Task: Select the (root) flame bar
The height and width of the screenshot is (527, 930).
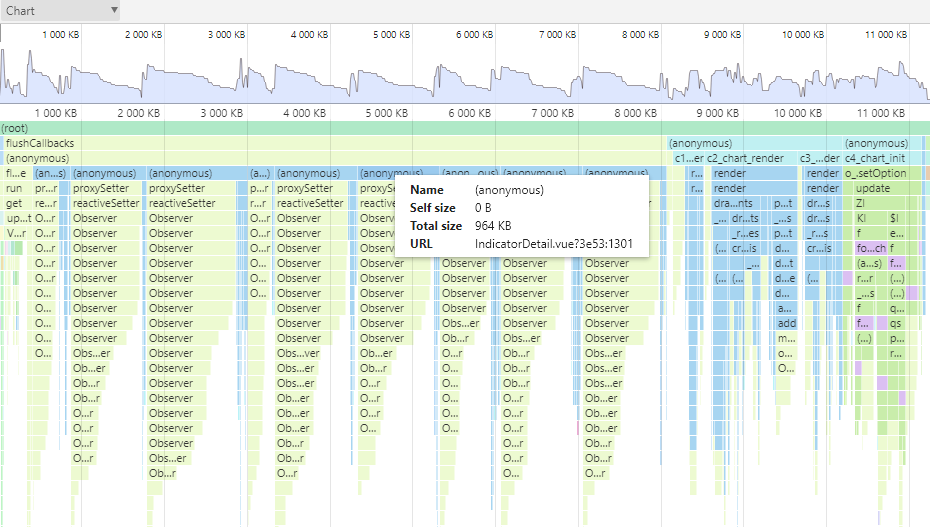Action: click(465, 128)
